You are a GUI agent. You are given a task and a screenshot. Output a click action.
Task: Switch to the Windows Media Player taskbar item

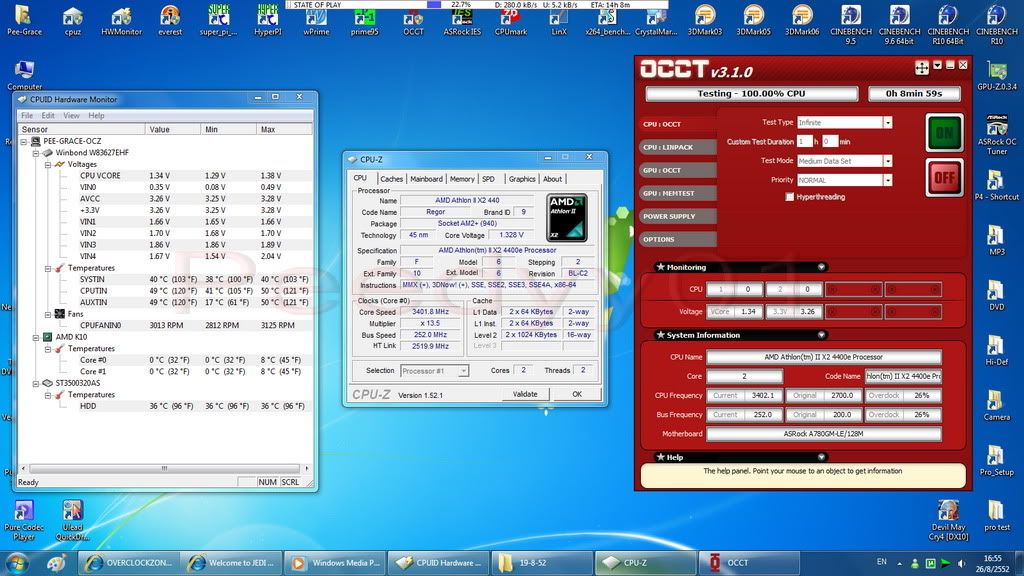click(337, 562)
